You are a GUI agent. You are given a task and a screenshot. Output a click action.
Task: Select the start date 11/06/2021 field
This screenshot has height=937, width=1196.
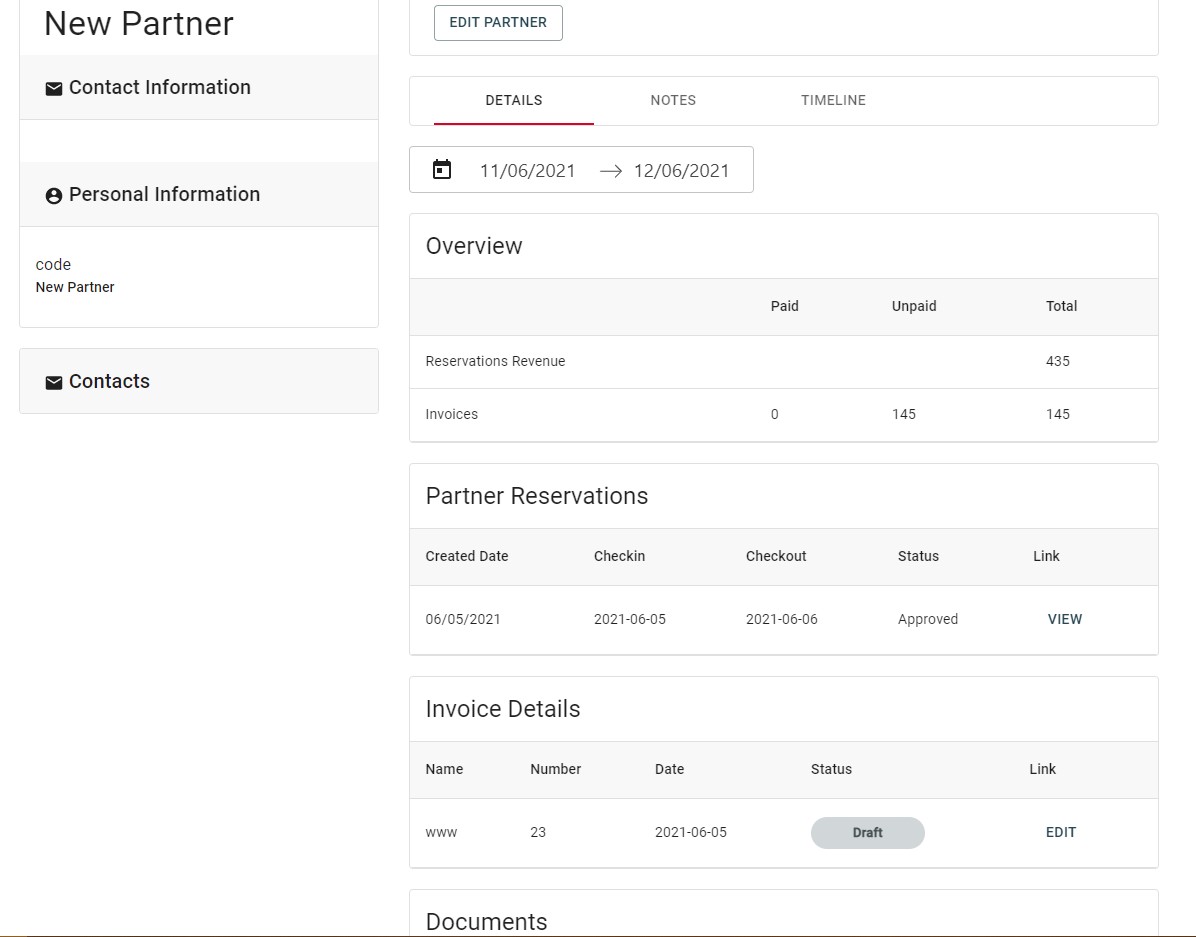coord(527,171)
